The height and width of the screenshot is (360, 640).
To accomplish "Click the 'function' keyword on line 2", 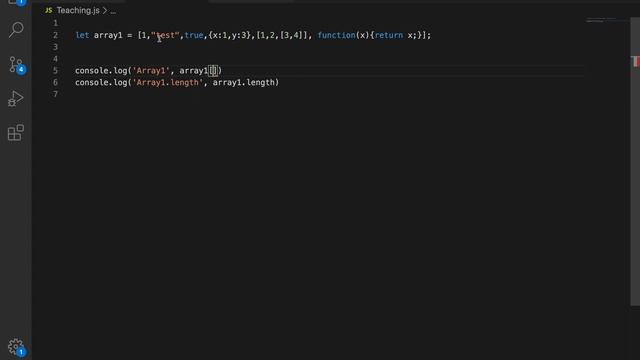I will 336,35.
